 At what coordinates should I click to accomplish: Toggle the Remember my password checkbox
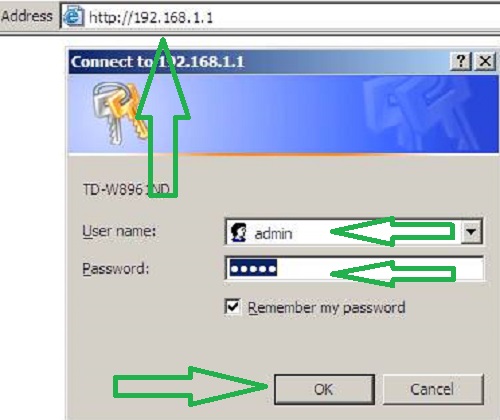click(232, 306)
